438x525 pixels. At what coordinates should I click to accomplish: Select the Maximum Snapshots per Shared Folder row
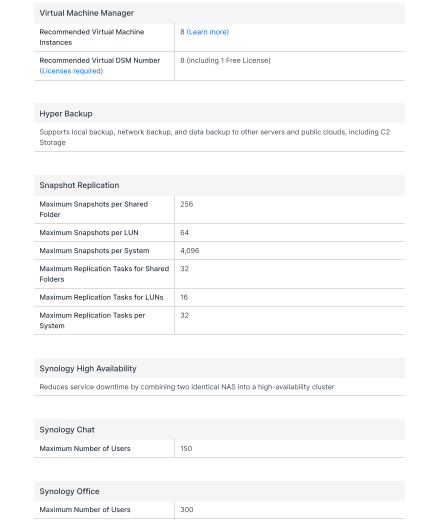pos(219,210)
